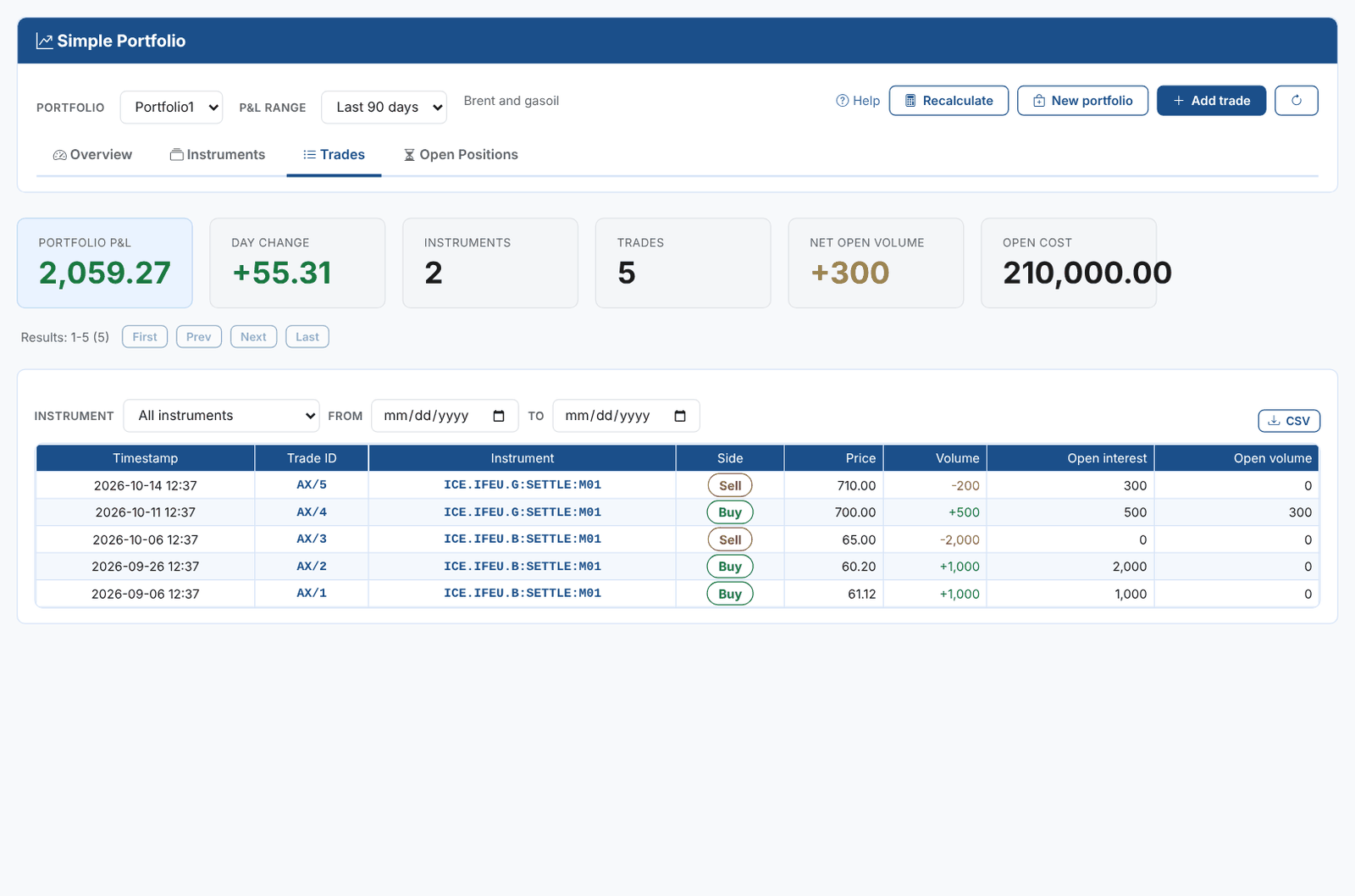Sort by Timestamp column header
The image size is (1355, 896).
click(x=146, y=458)
